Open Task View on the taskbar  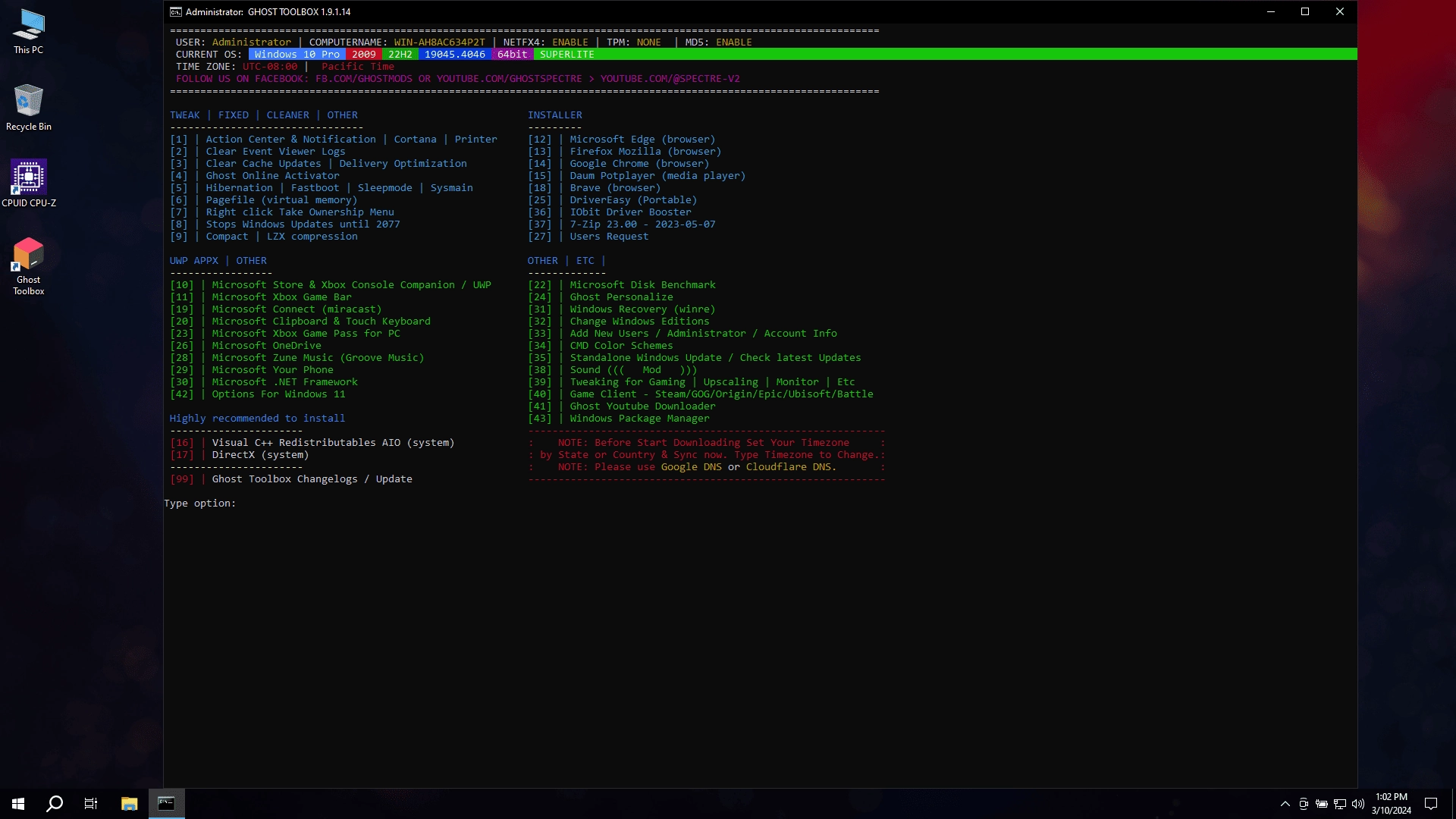point(91,804)
